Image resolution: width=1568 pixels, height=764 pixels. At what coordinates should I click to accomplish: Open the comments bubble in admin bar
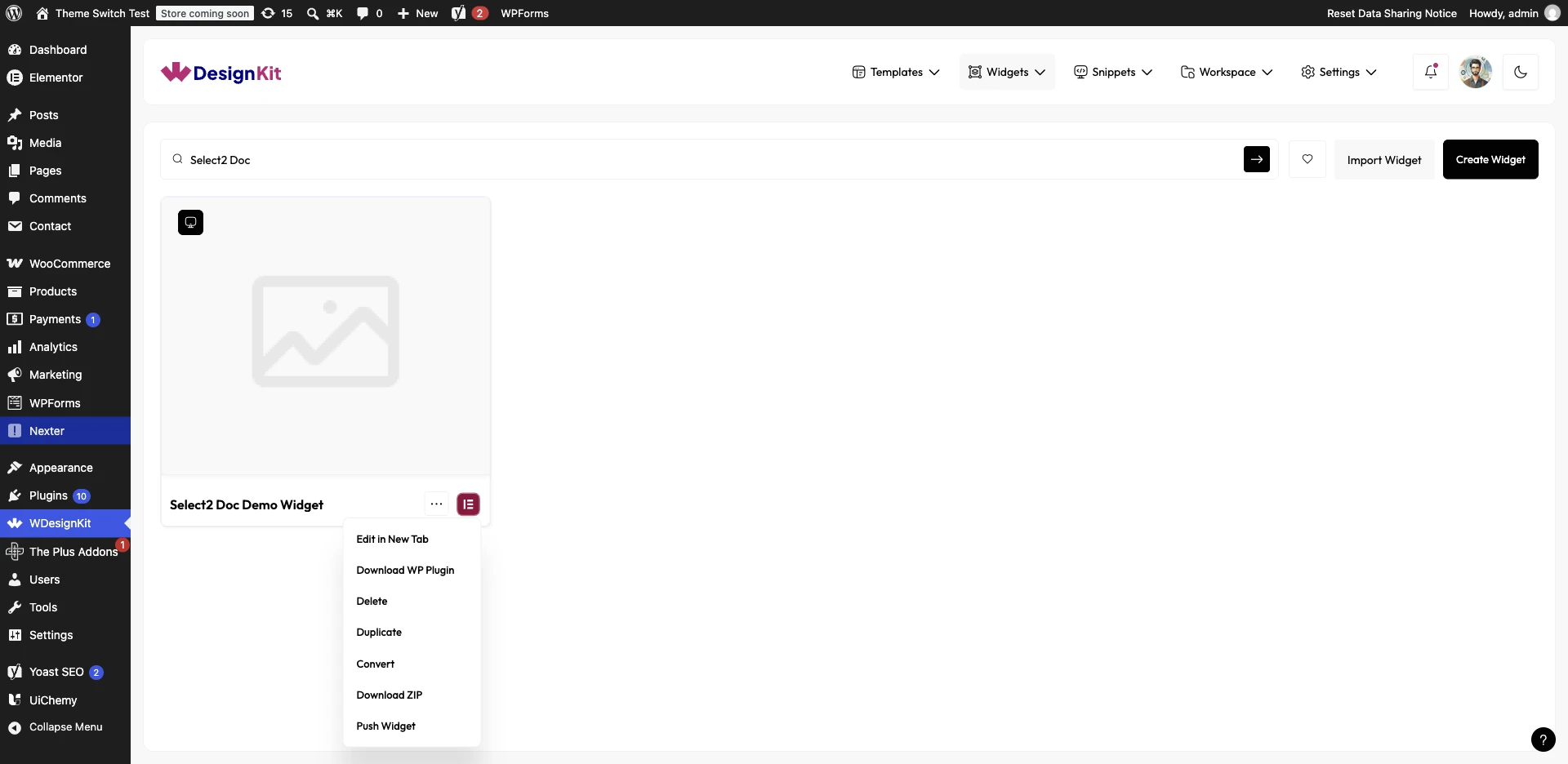[370, 13]
